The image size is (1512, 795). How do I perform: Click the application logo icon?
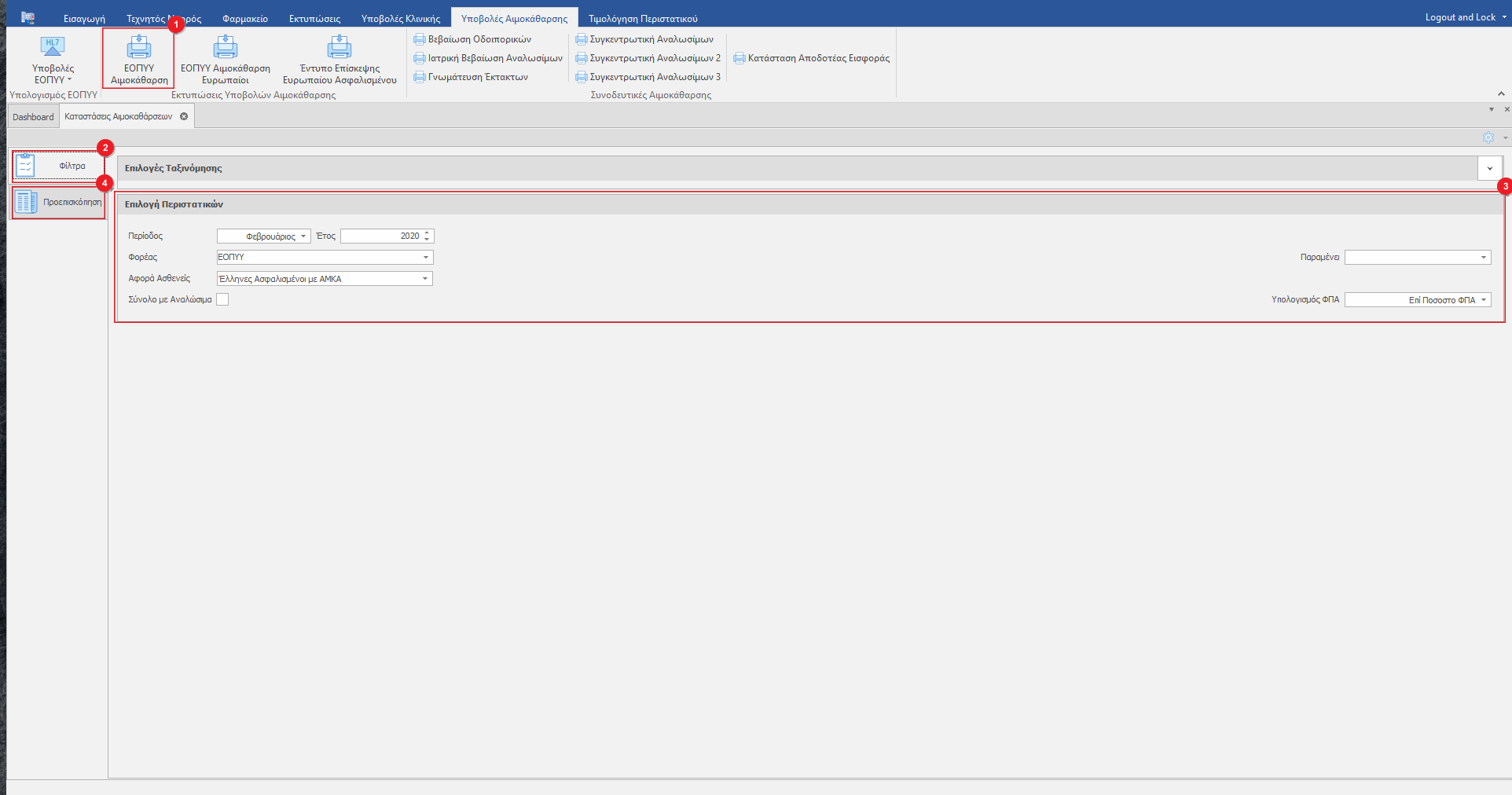pos(28,17)
